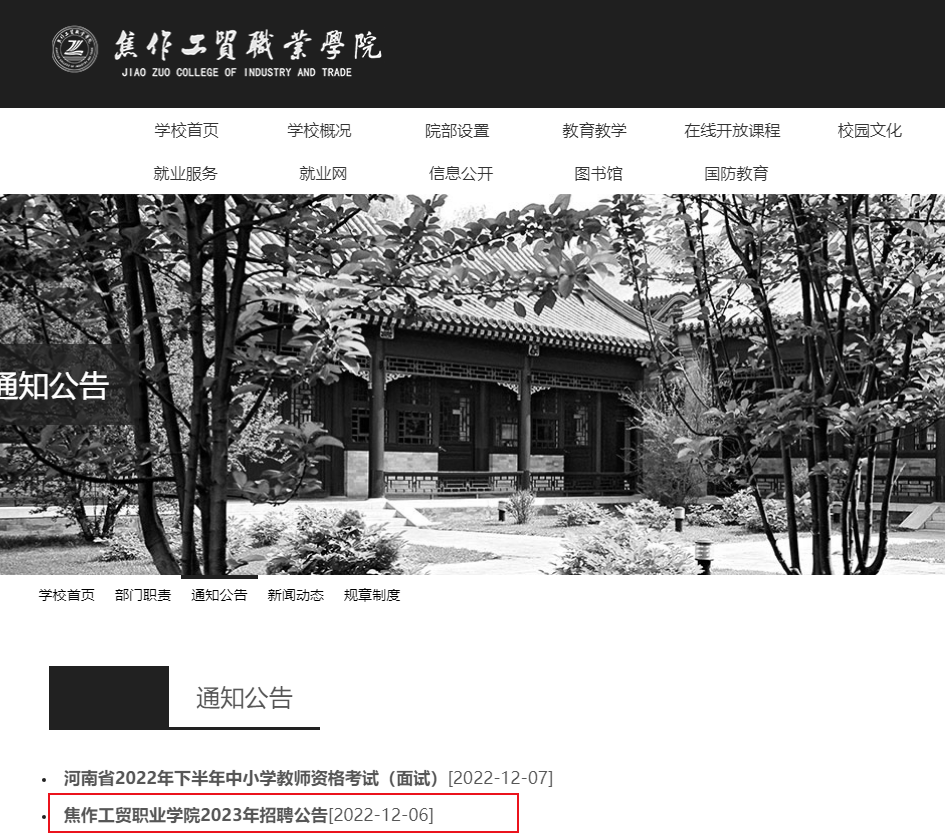
Task: Open 校园文化 menu item
Action: pos(870,130)
